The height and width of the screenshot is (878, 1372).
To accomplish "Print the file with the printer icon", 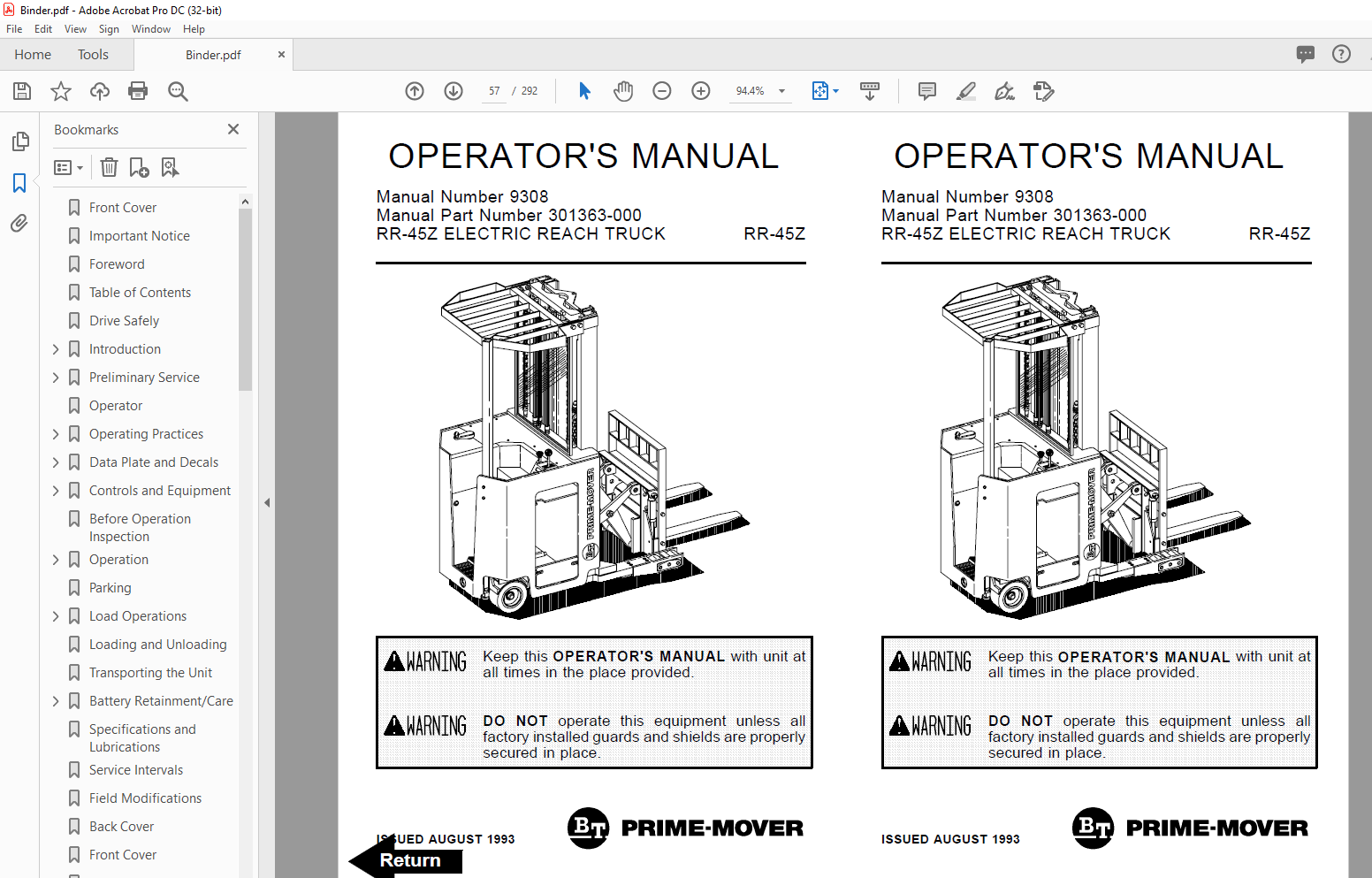I will (x=138, y=91).
